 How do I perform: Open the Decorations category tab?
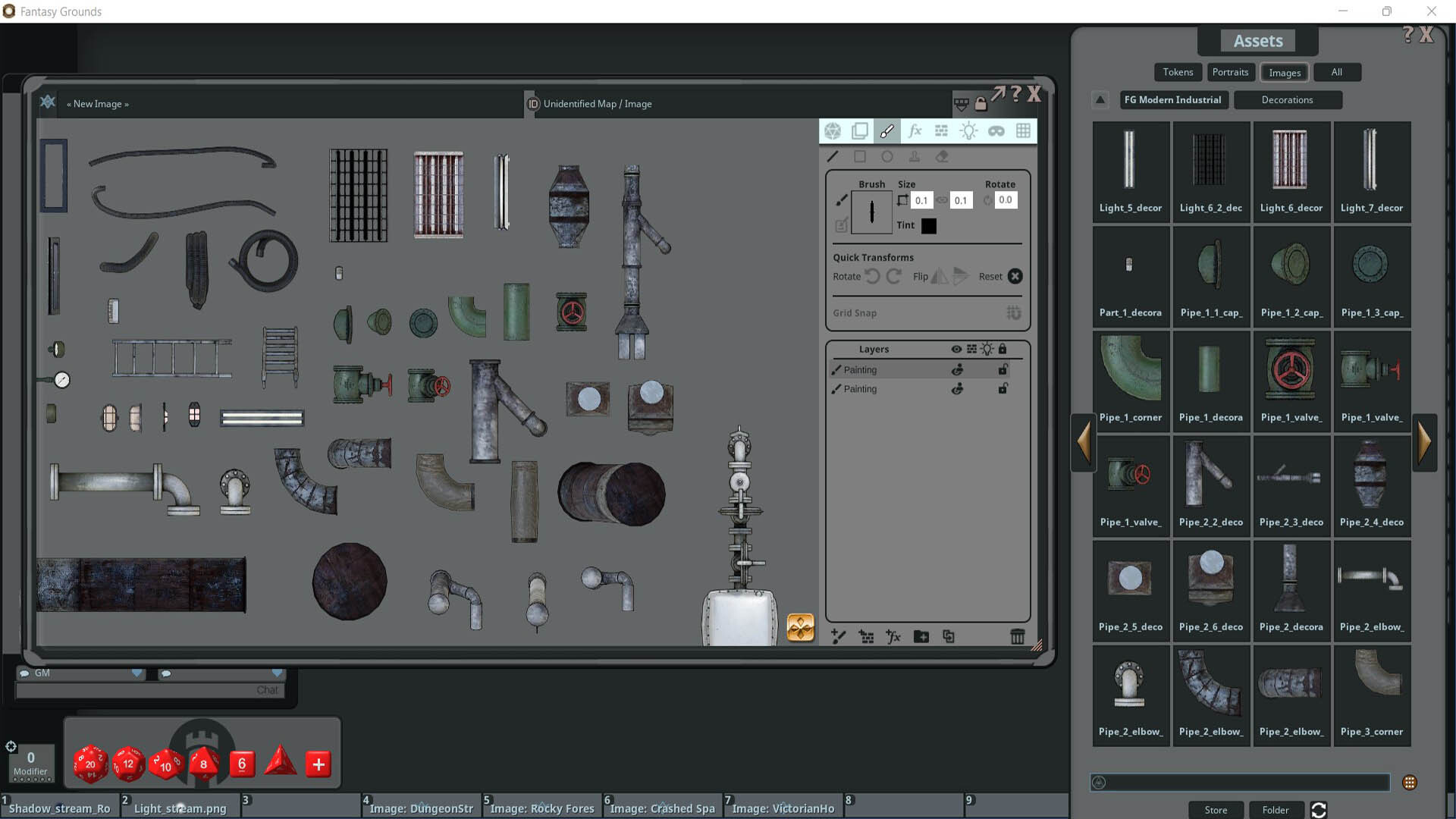coord(1288,99)
